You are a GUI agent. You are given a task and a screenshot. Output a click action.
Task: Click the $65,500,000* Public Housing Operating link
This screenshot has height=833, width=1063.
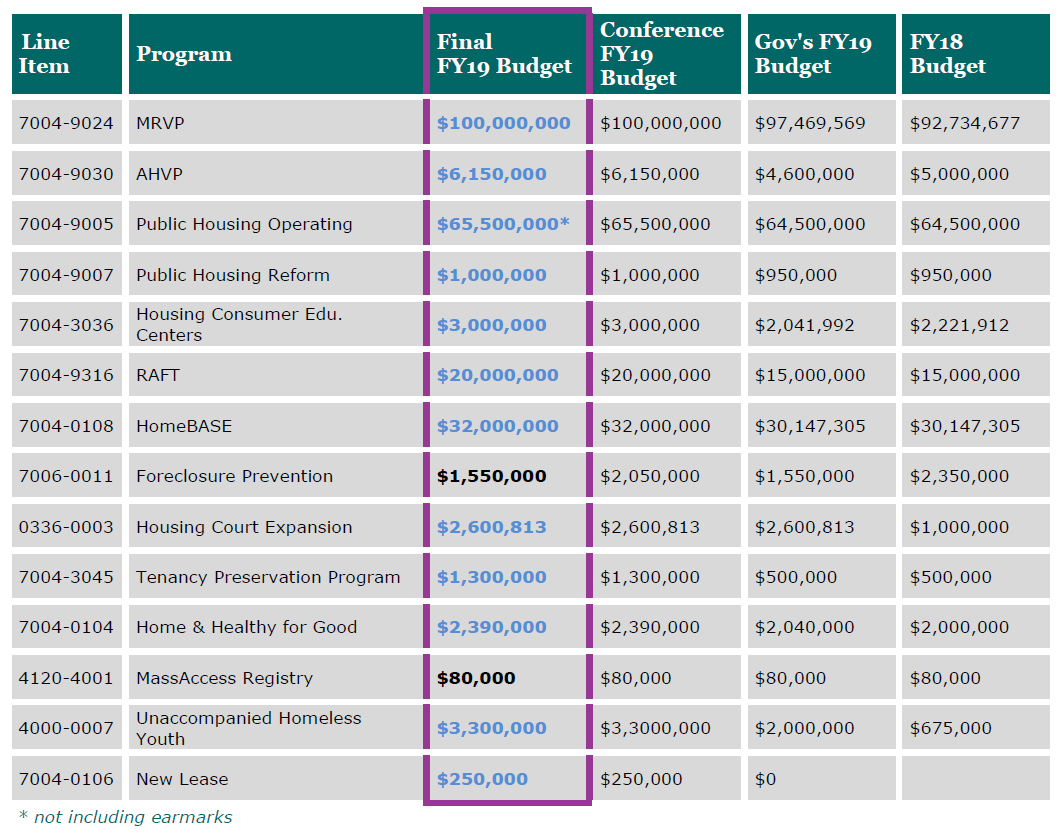point(502,224)
